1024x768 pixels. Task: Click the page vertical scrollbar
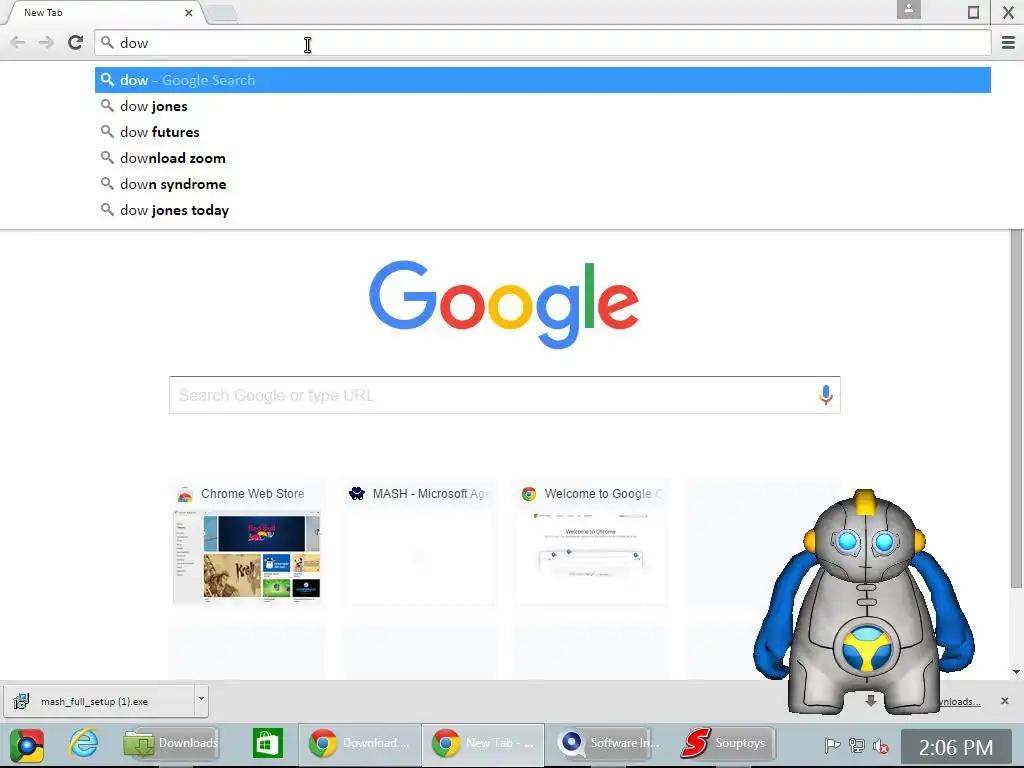(1016, 408)
